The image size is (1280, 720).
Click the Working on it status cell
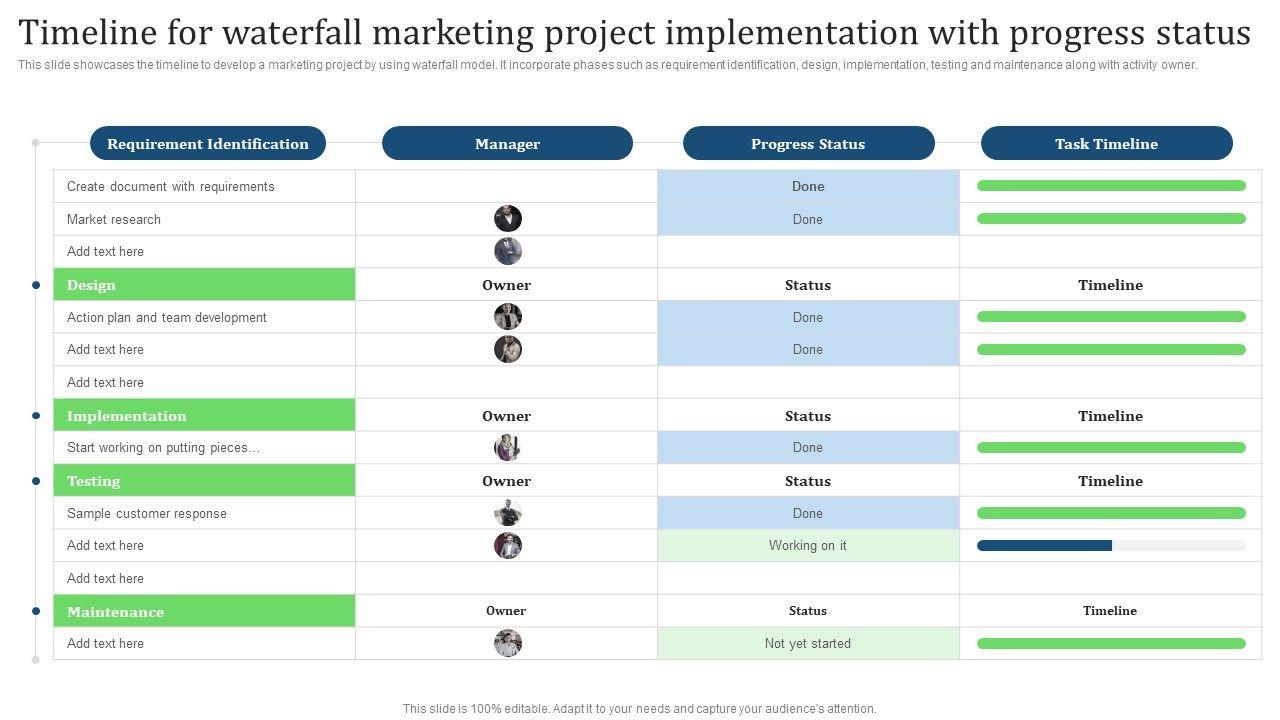[808, 546]
